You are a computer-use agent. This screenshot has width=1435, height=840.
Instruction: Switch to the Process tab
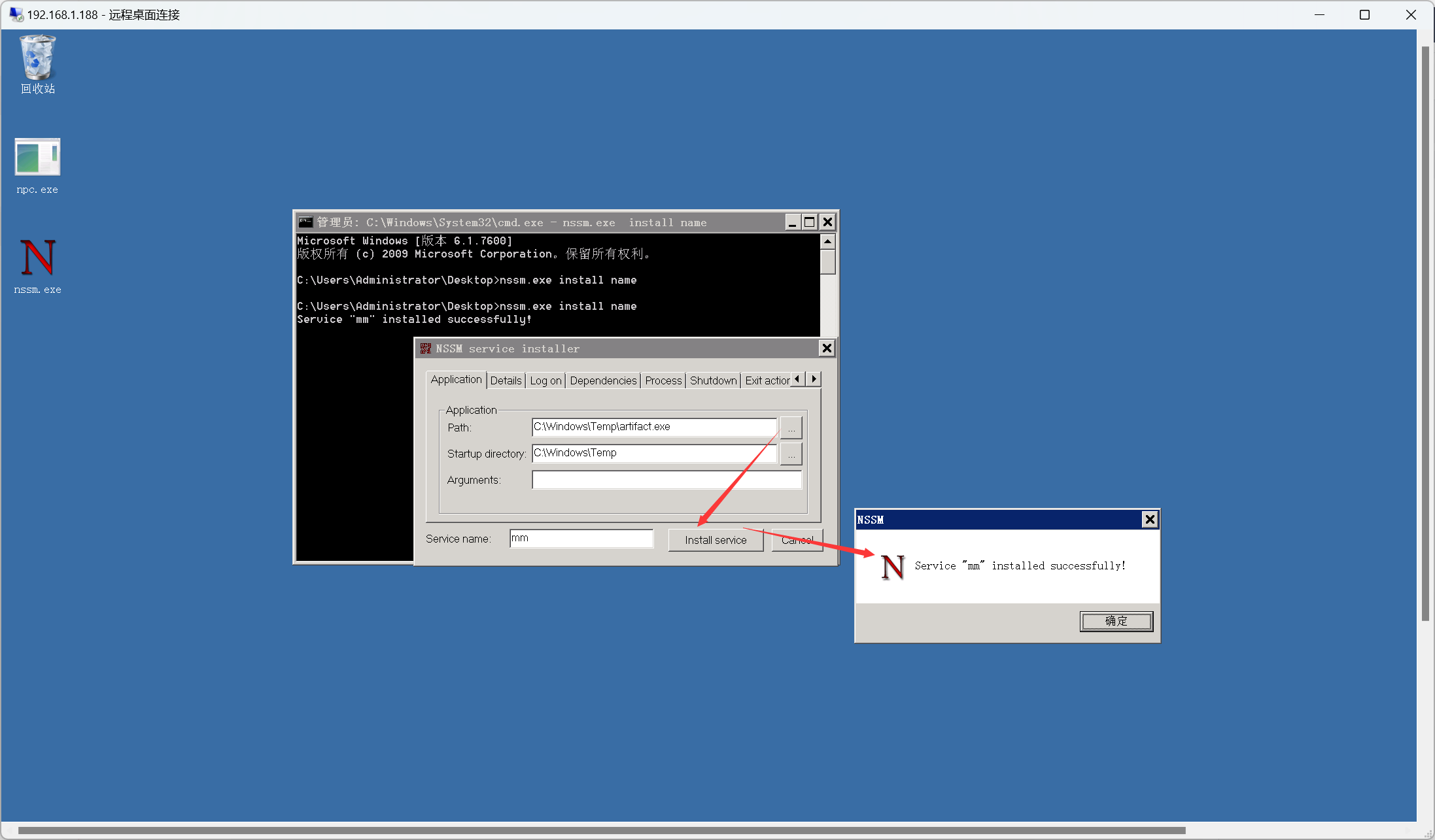(663, 380)
